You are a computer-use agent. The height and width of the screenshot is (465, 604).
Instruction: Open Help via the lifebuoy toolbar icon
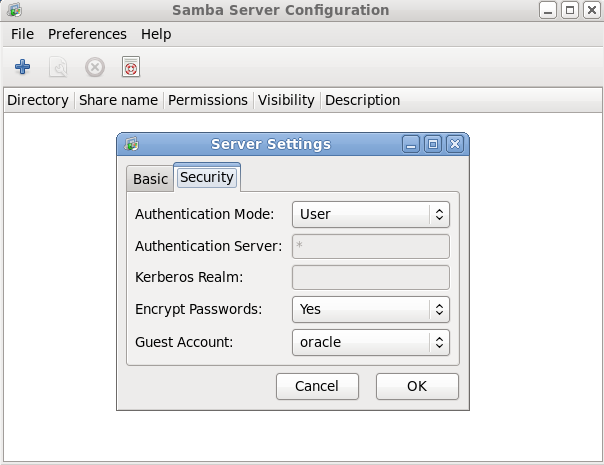130,67
